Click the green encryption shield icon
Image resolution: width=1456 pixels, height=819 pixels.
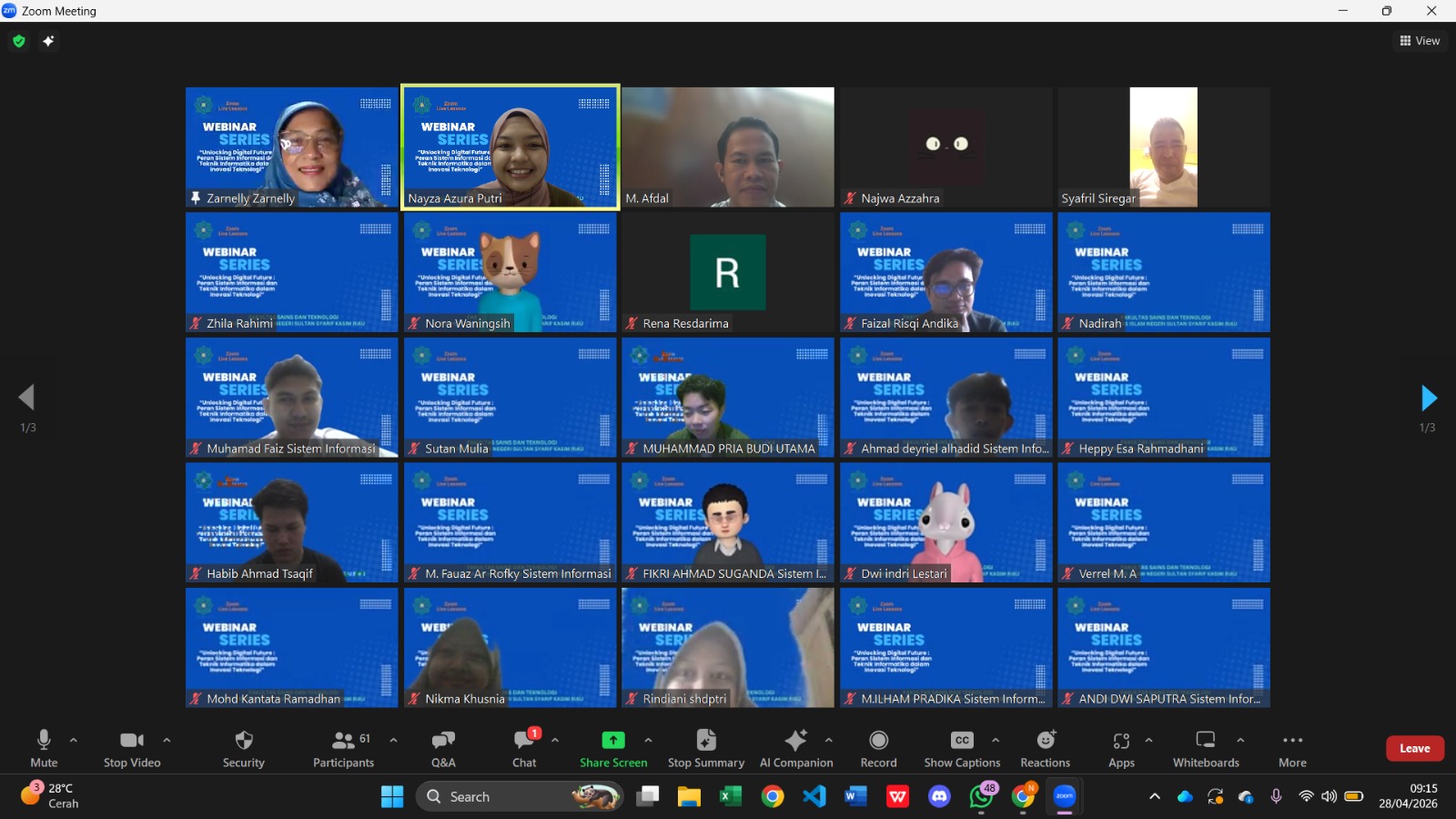pos(19,41)
